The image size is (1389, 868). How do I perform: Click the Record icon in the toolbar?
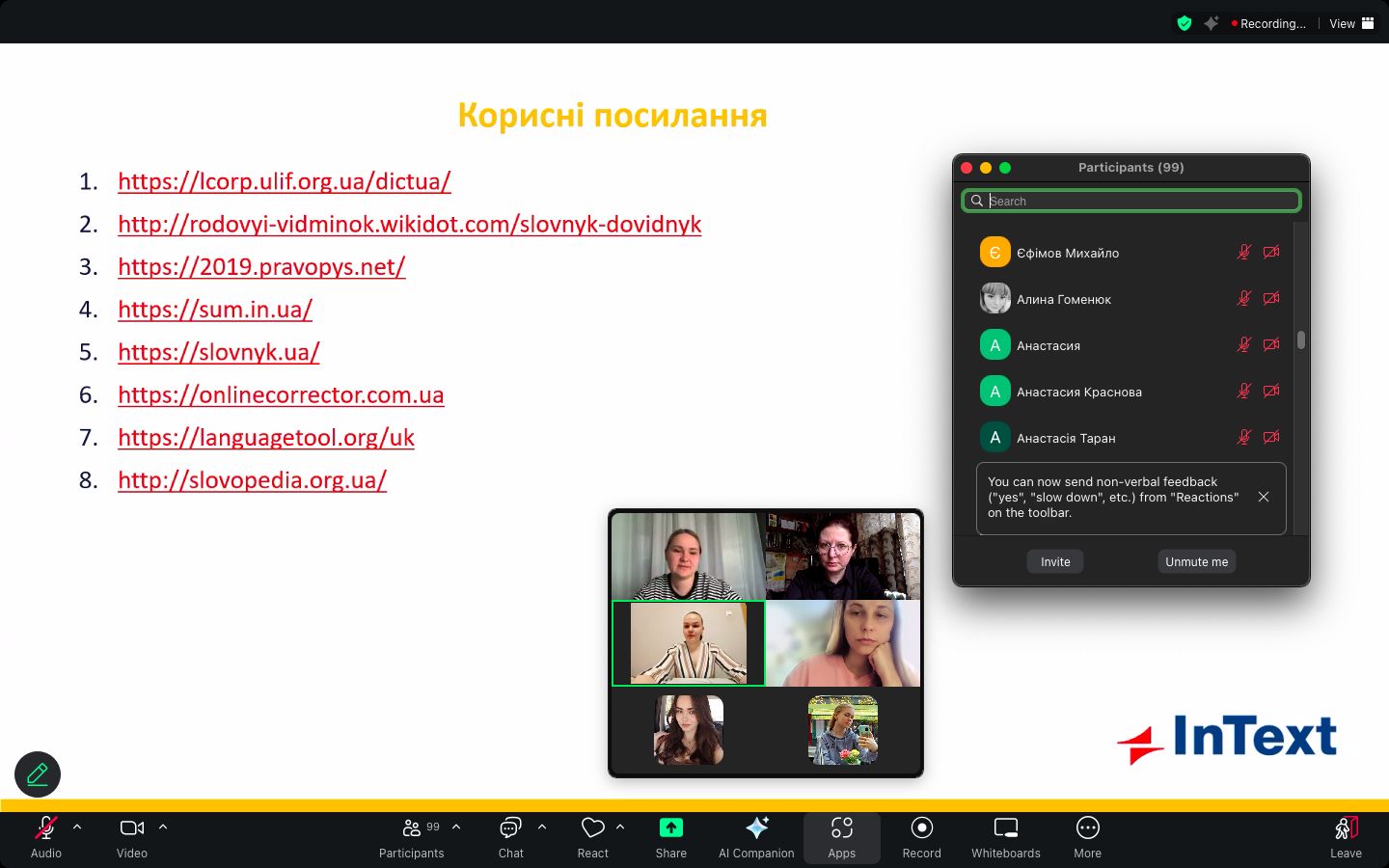921,828
